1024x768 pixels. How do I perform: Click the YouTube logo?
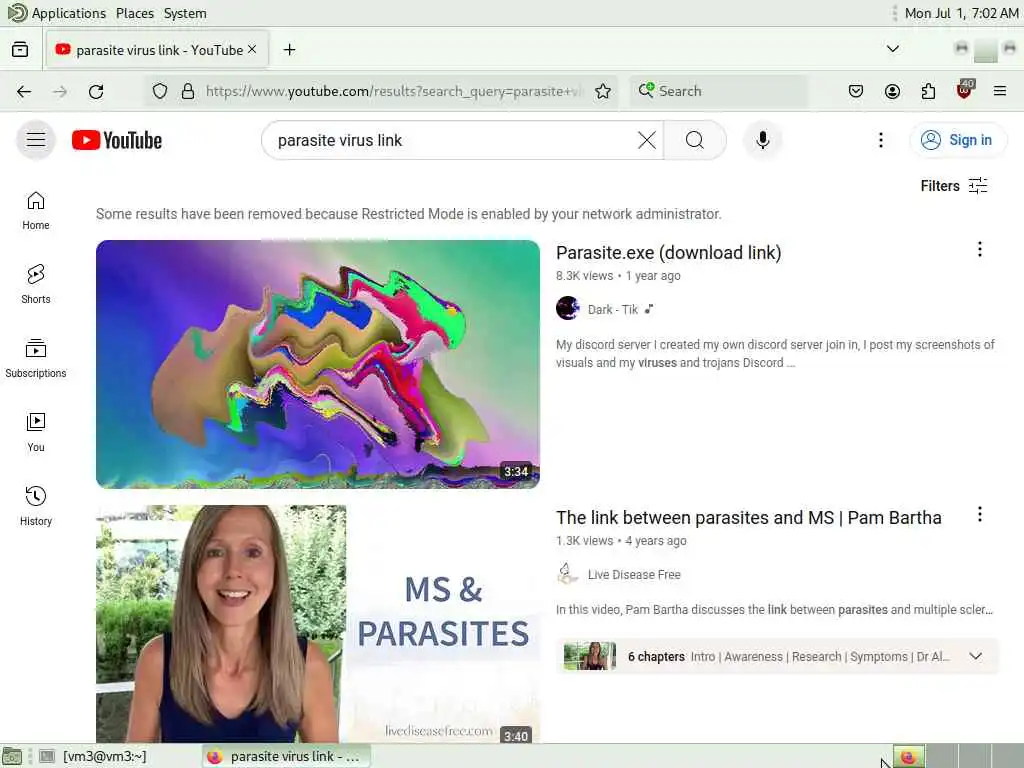click(x=117, y=140)
